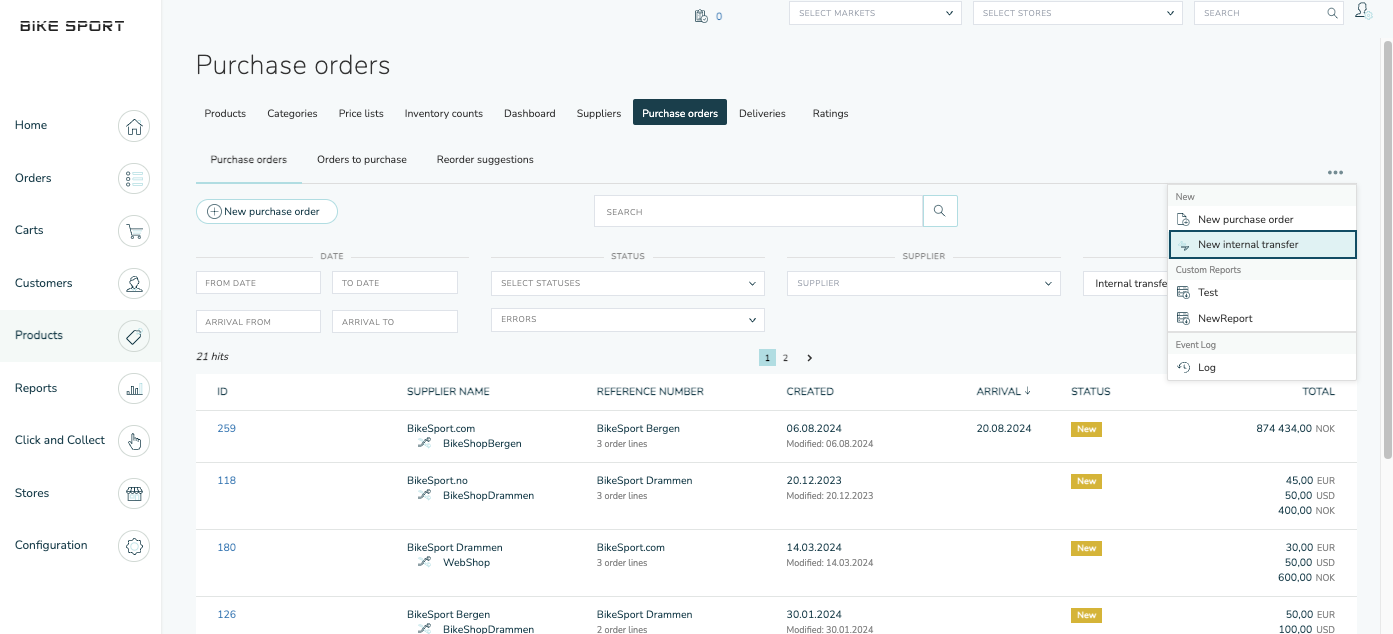Click the New purchase order document icon
This screenshot has width=1393, height=634.
(x=1184, y=219)
